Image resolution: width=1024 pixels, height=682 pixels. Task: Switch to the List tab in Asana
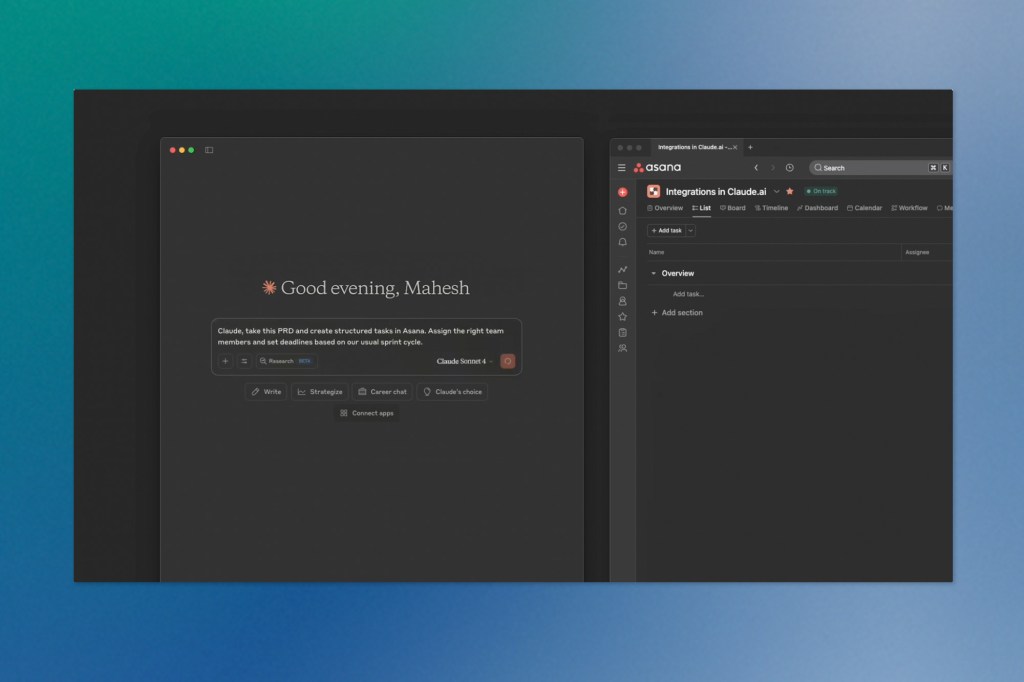pos(701,208)
